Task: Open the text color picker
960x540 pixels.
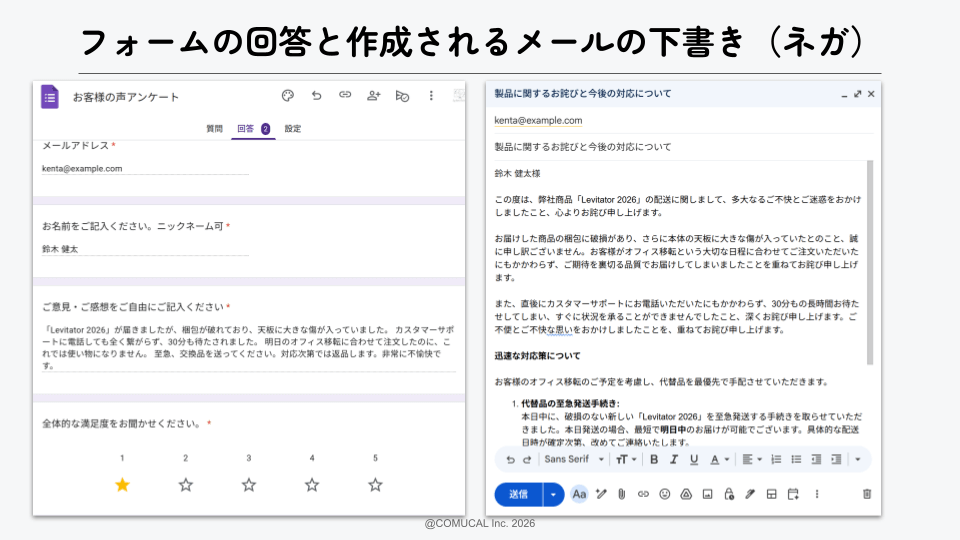Action: coord(719,460)
